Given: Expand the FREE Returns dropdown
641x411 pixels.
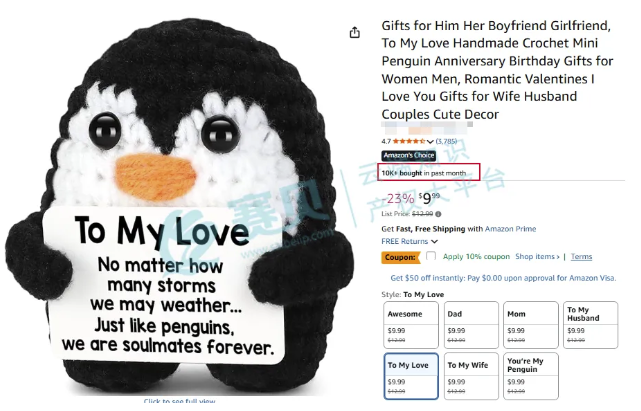Looking at the screenshot, I should pos(434,242).
